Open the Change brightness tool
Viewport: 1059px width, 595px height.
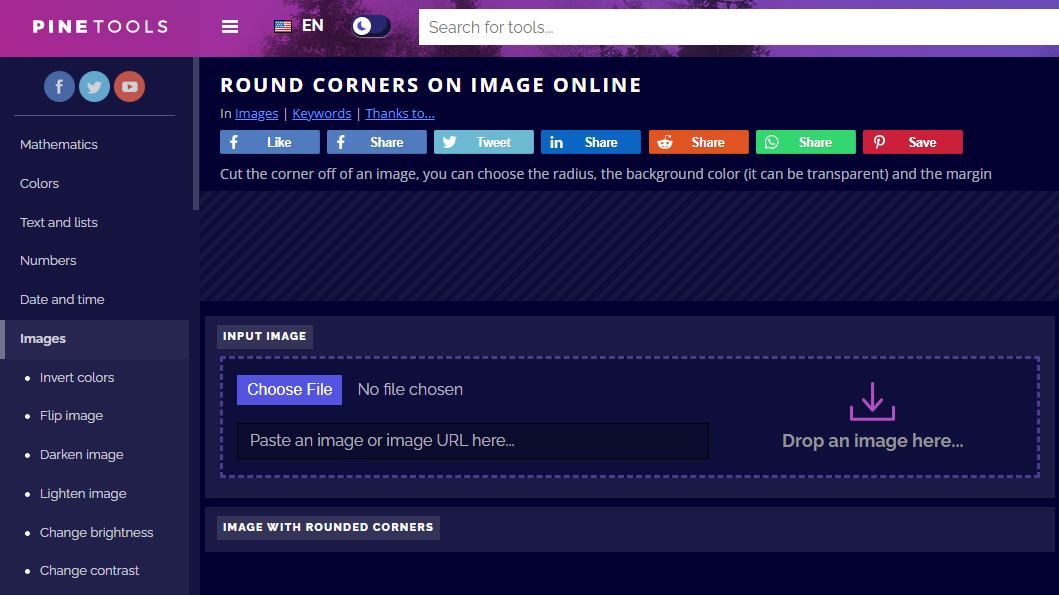click(x=97, y=532)
